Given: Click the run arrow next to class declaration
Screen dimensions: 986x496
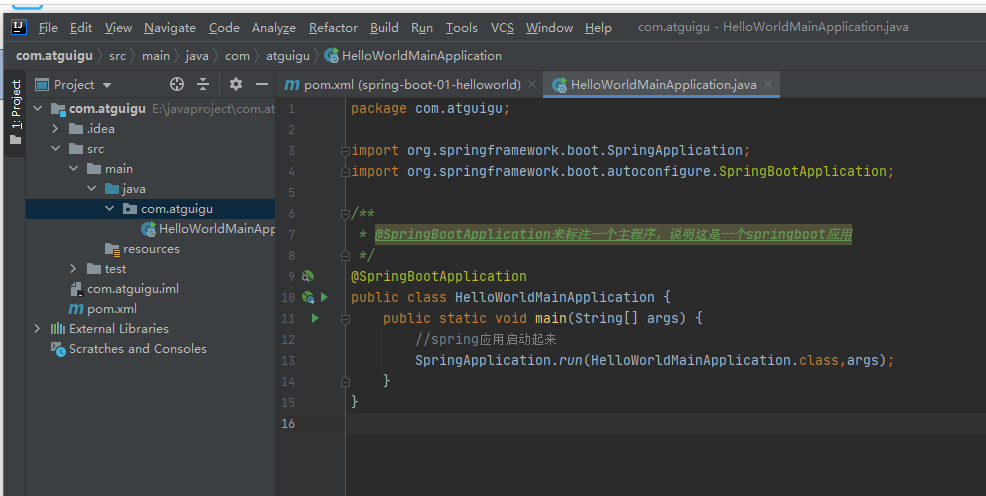Looking at the screenshot, I should point(324,297).
